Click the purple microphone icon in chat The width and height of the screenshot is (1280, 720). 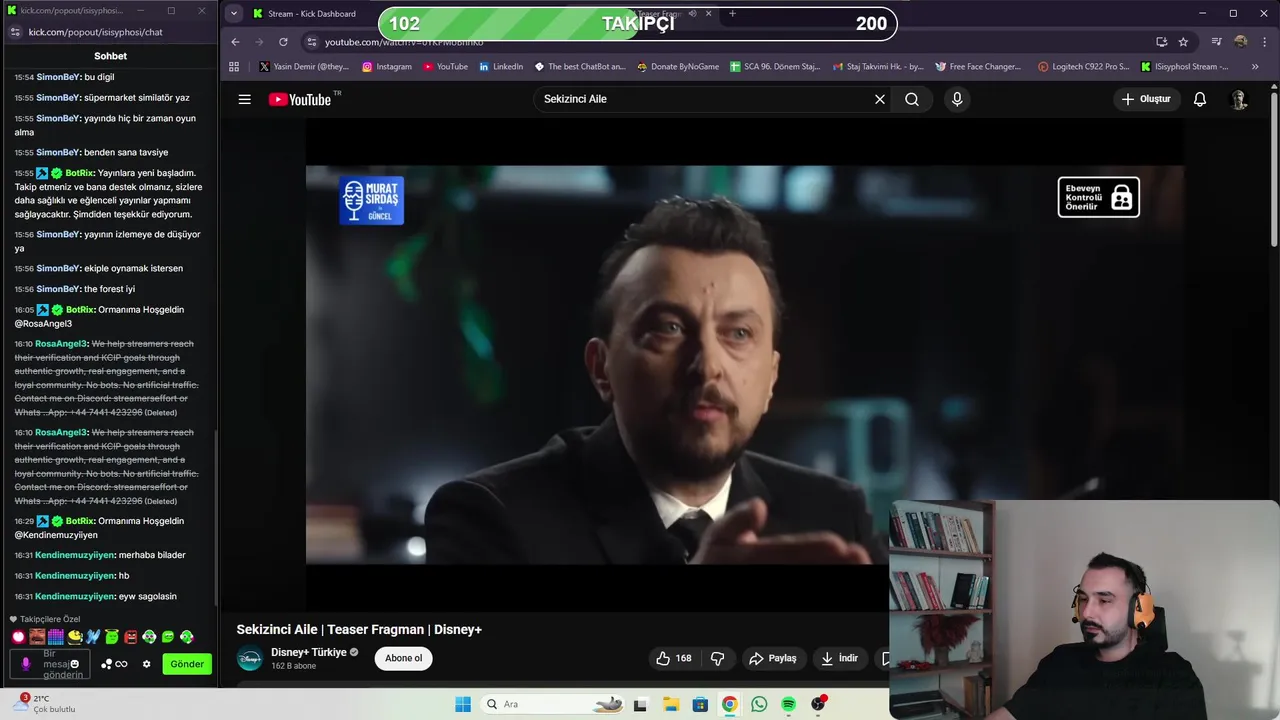25,664
